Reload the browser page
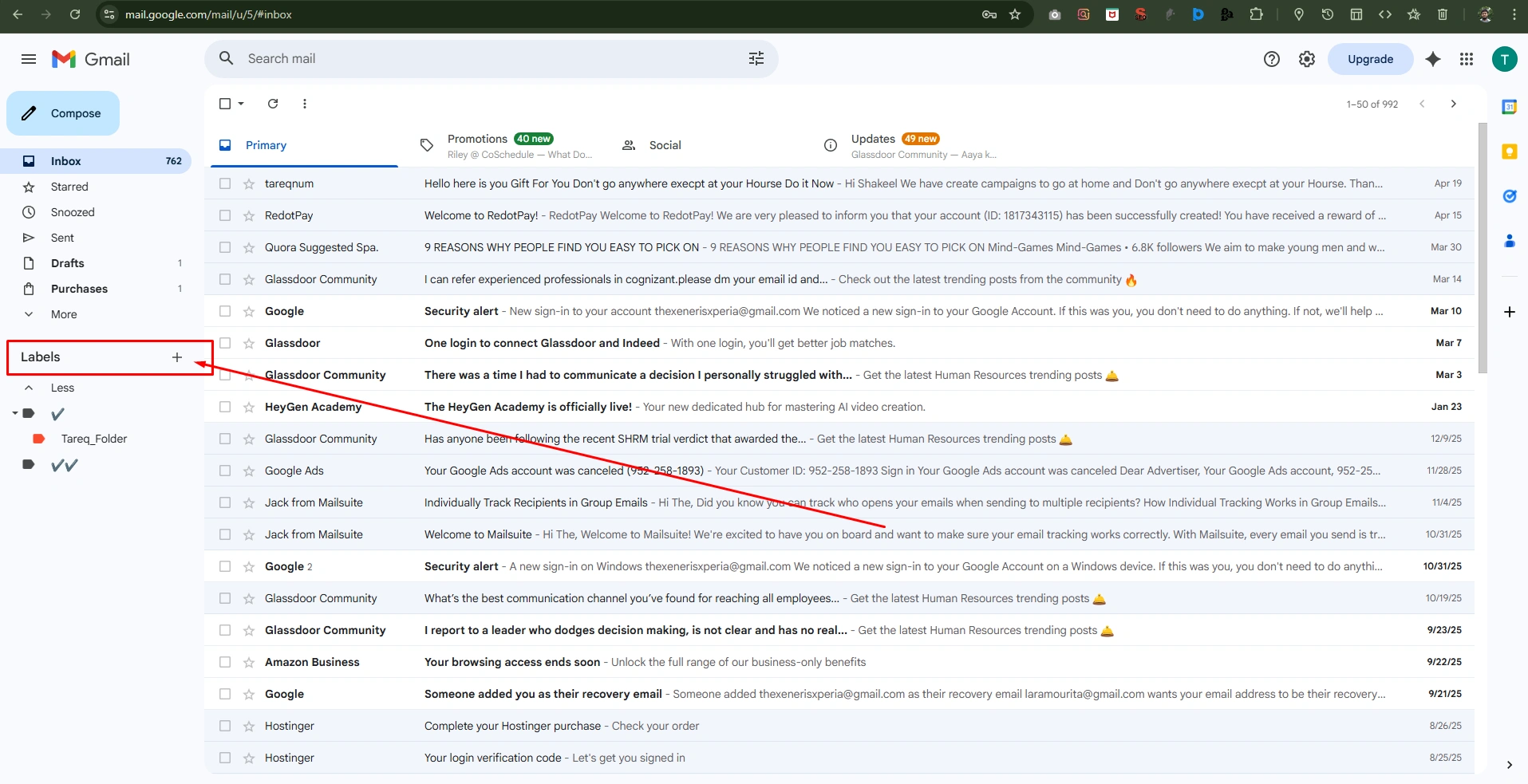Viewport: 1528px width, 784px height. pyautogui.click(x=75, y=14)
